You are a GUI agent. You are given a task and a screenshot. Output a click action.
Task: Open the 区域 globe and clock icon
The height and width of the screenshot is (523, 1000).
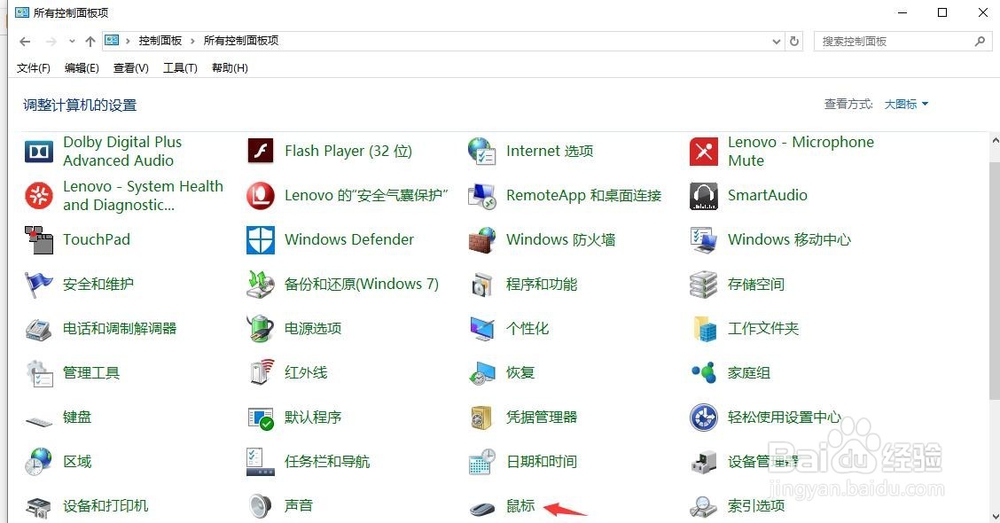(x=39, y=462)
